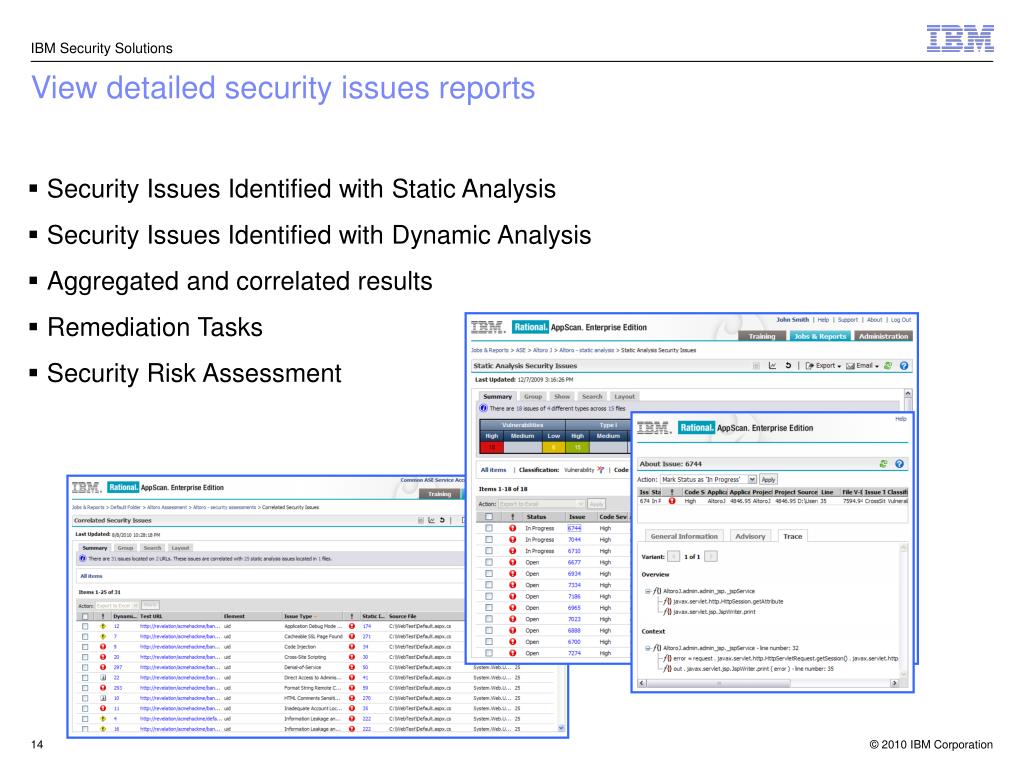Click the green refresh icon beside Email in Static Analysis window
Screen dimensions: 1024x768
point(888,366)
